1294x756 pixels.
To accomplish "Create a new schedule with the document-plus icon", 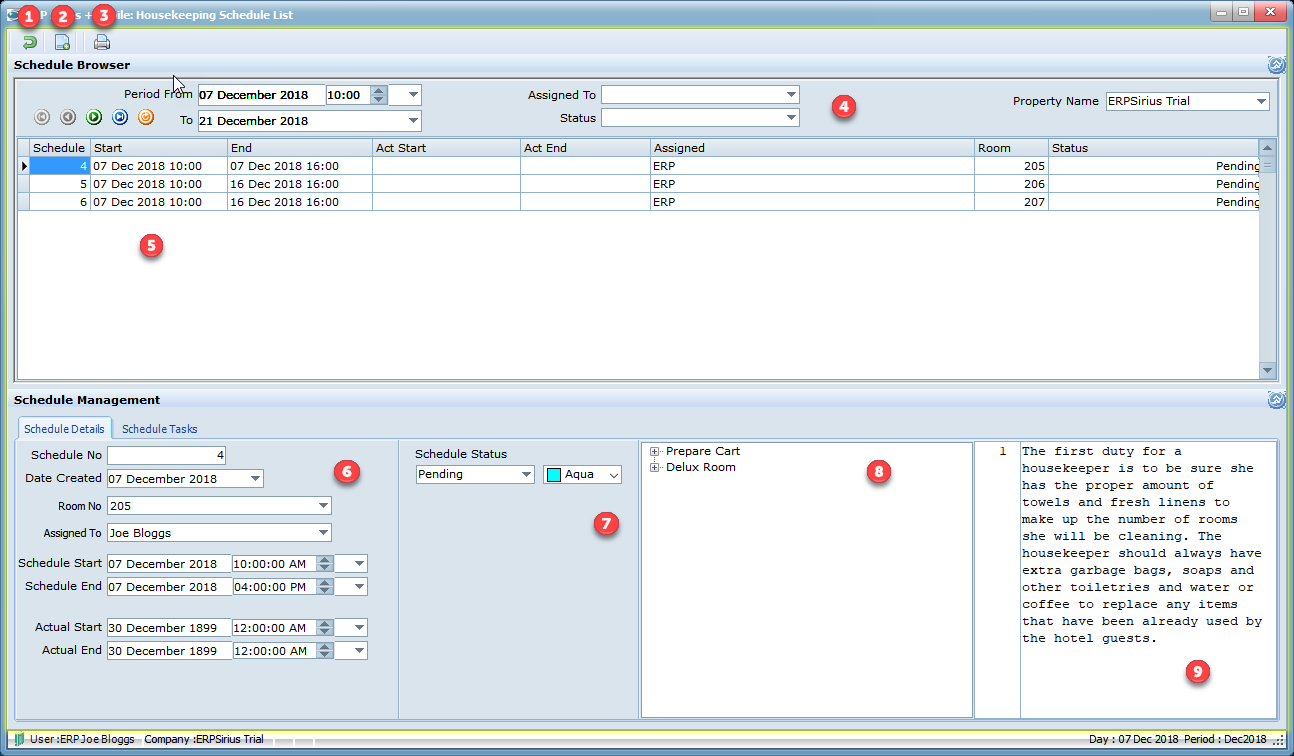I will tap(62, 42).
